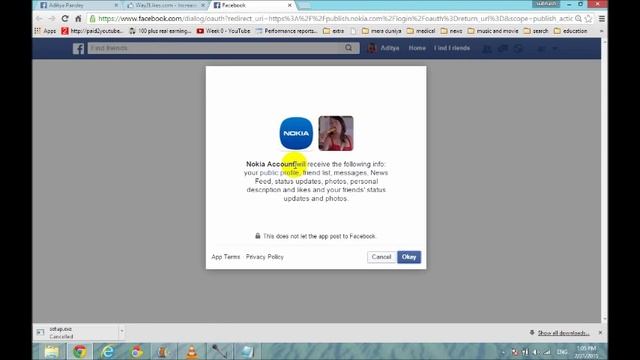Expand the news bookmarks folder

451,31
